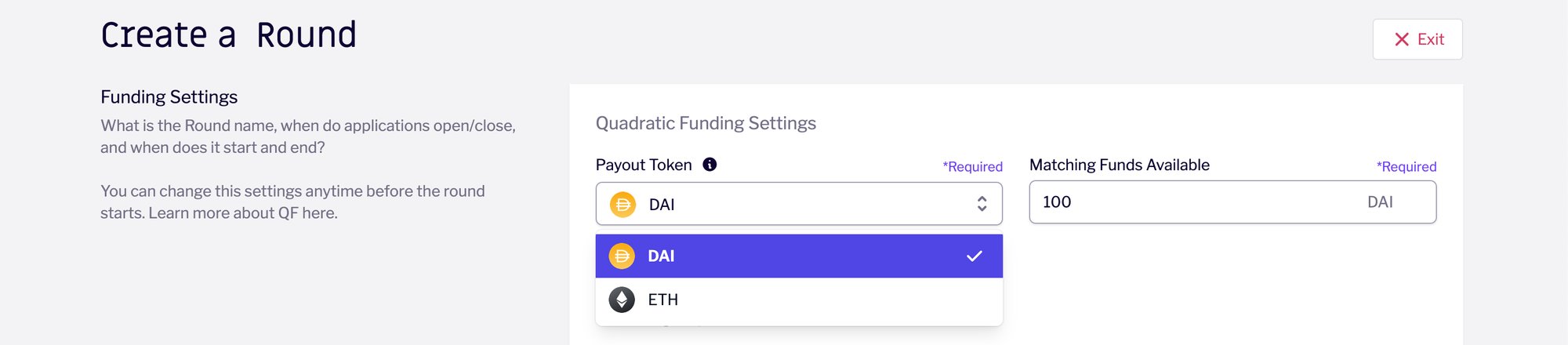Exit the Create a Round page

pyautogui.click(x=1417, y=39)
